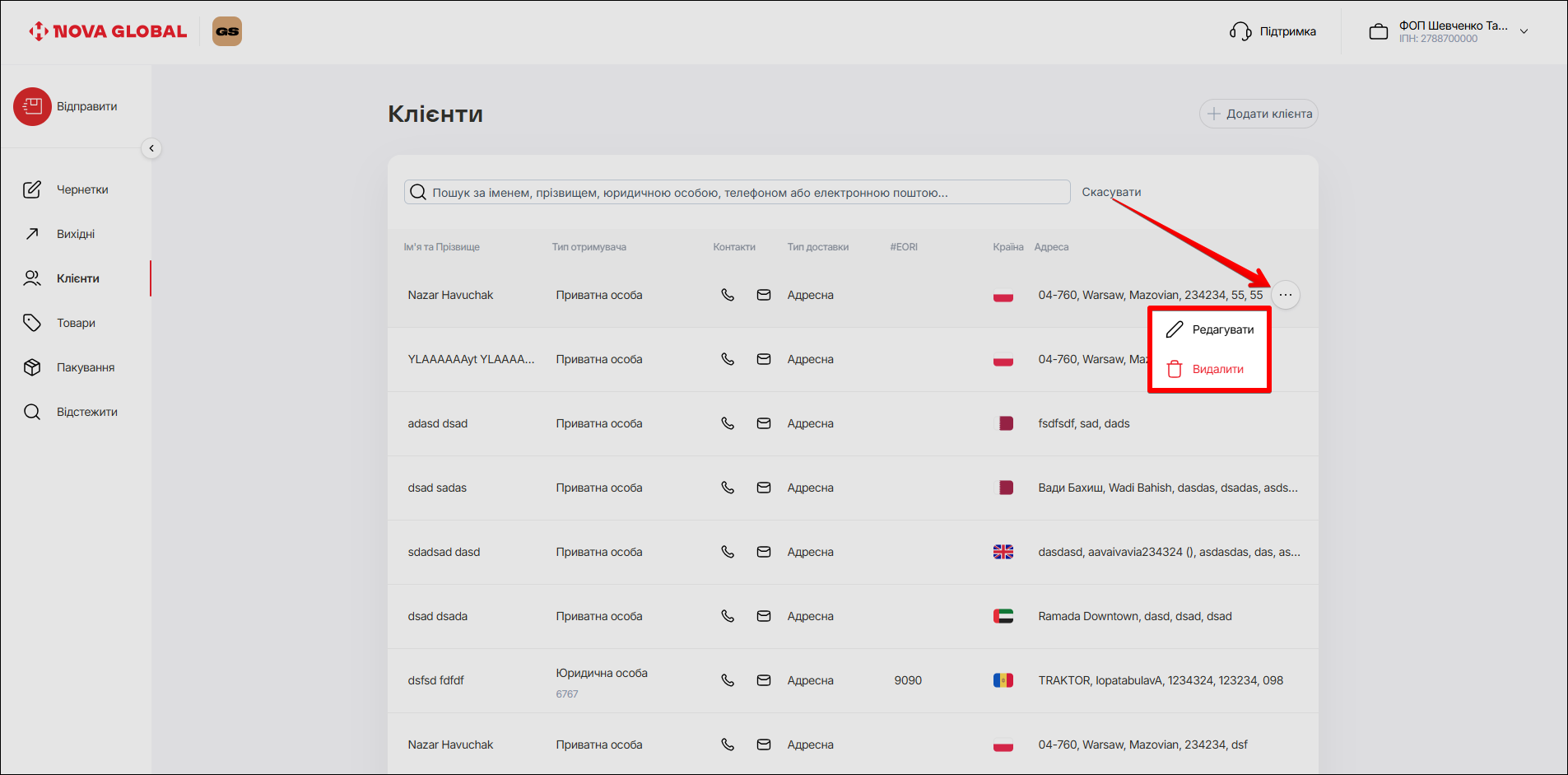Collapse the sidebar with the chevron arrow
1568x775 pixels.
(151, 148)
